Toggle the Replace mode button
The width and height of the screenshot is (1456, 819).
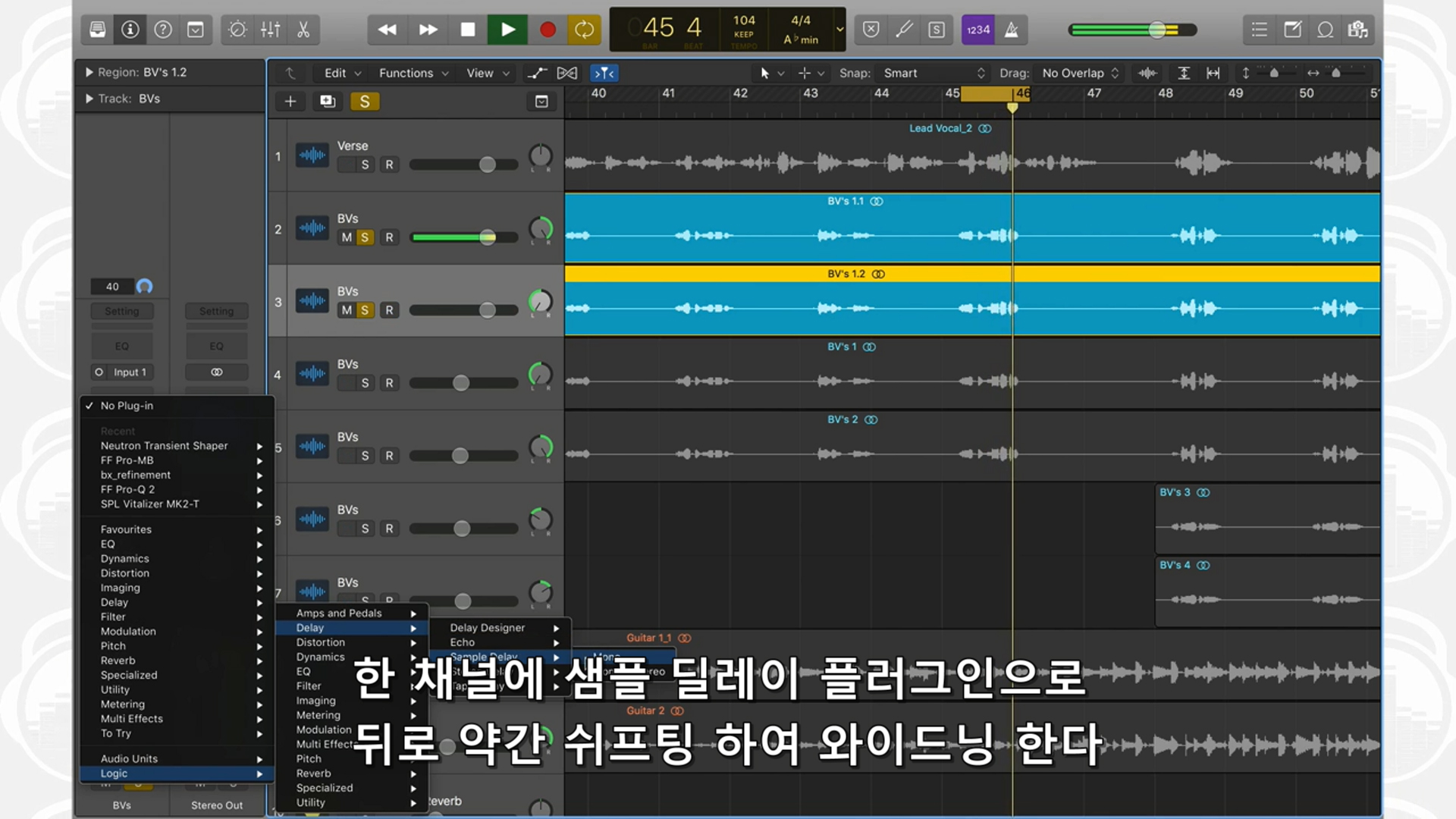point(871,30)
